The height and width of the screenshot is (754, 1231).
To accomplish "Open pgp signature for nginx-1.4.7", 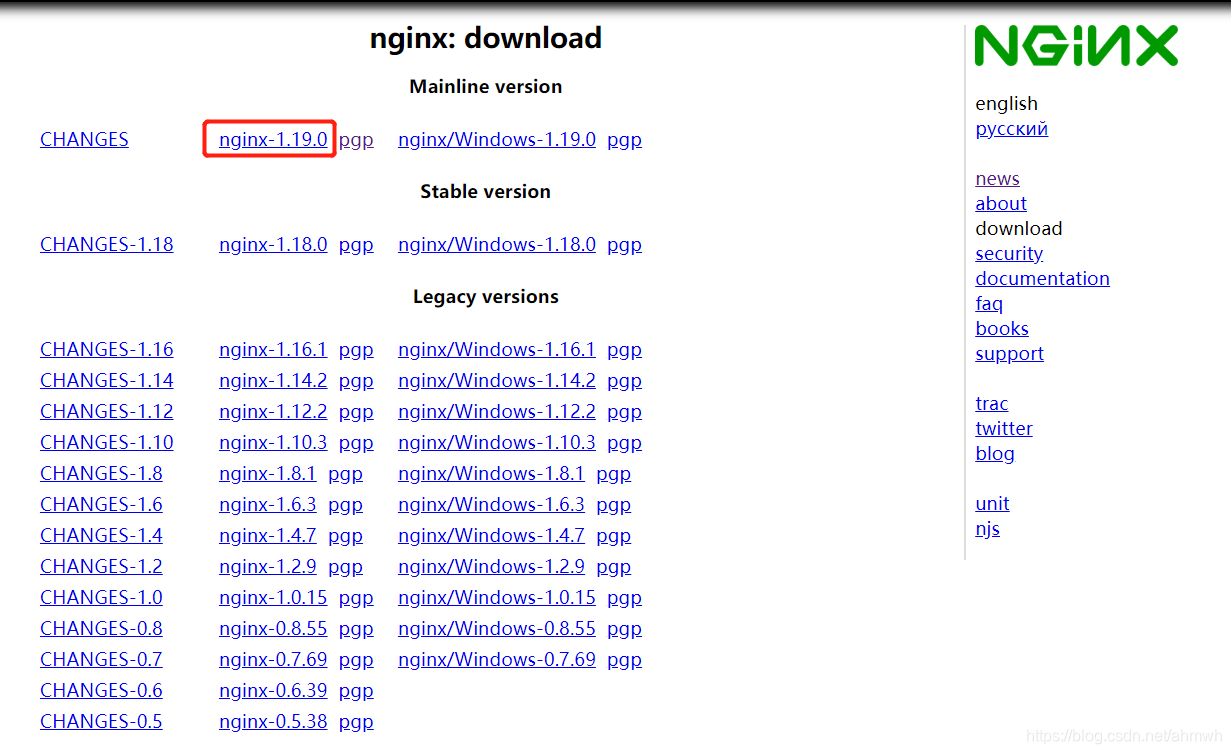I will point(345,536).
